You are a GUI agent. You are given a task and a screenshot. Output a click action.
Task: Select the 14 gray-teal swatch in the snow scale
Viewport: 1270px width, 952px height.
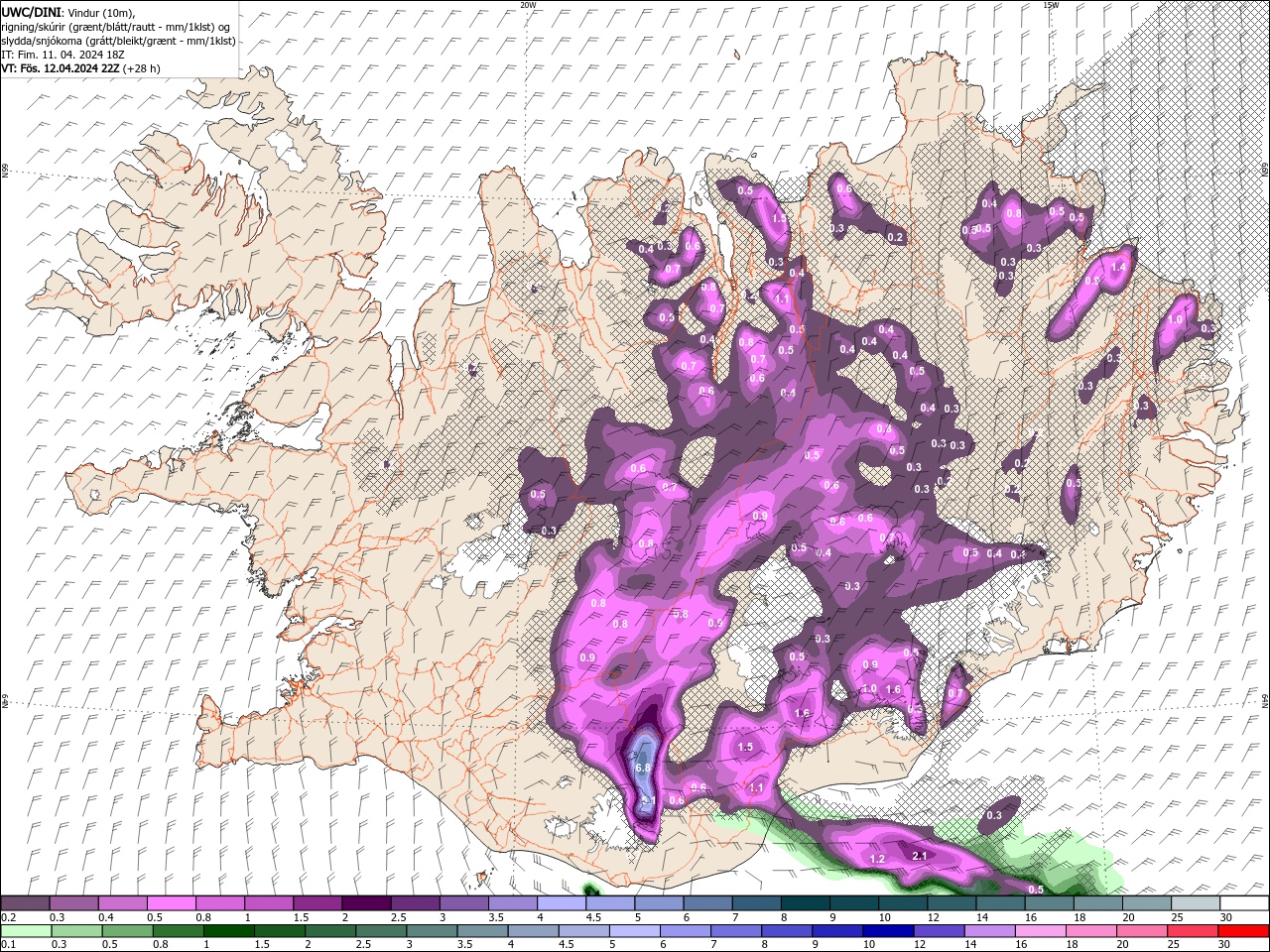pos(999,903)
